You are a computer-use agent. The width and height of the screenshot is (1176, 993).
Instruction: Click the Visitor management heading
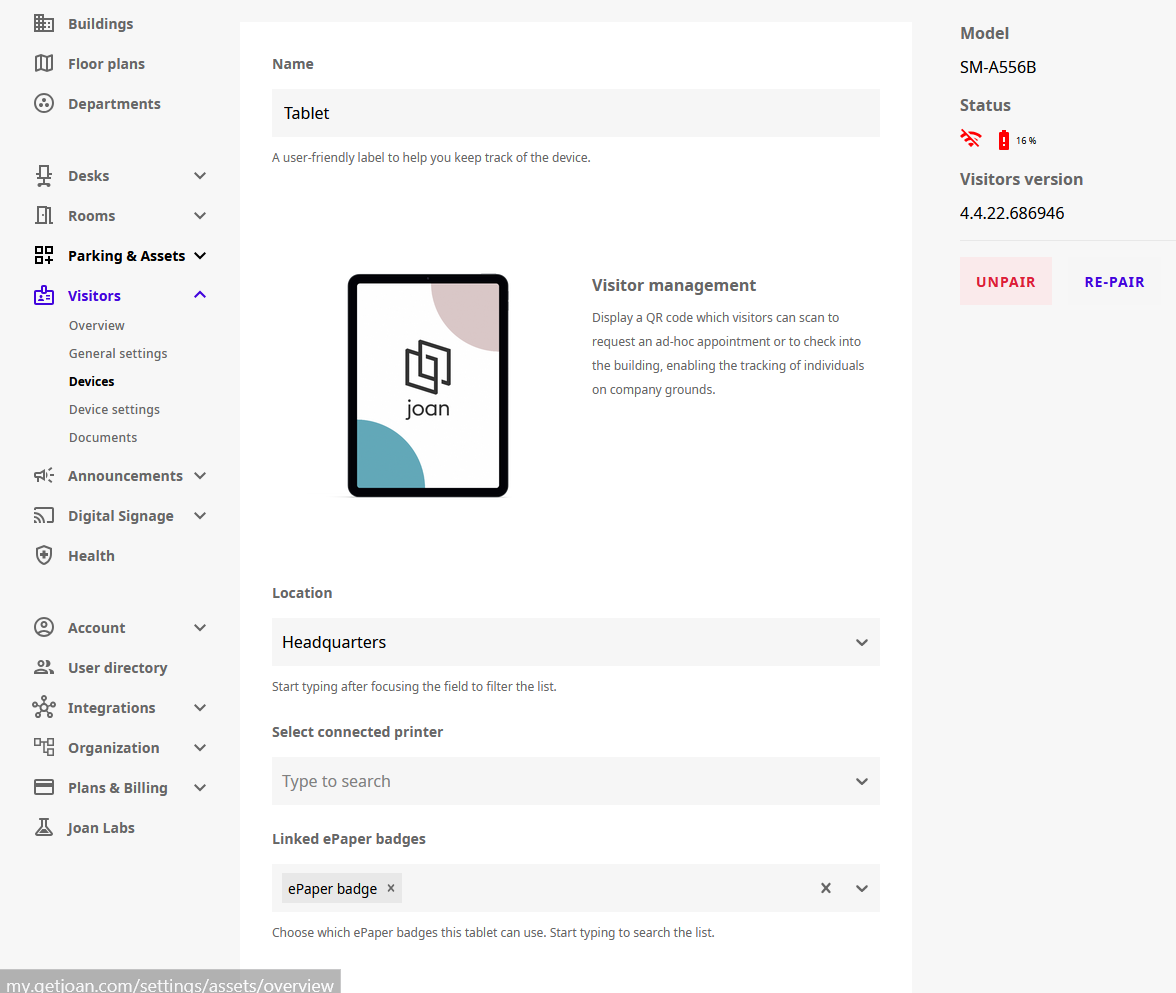(x=674, y=285)
